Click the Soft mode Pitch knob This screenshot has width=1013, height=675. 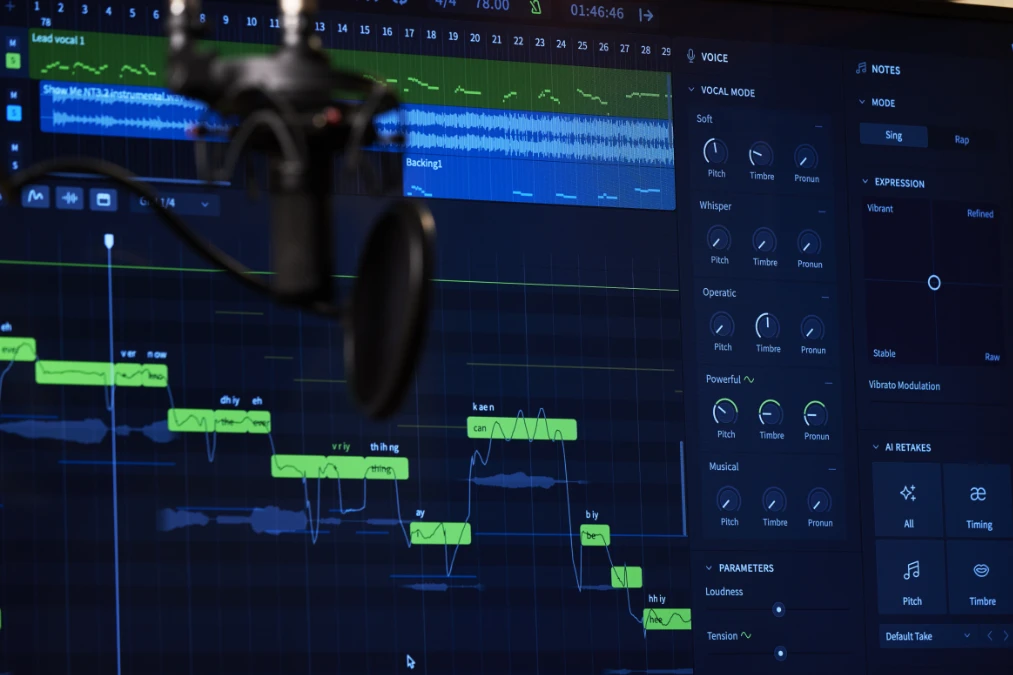coord(715,151)
